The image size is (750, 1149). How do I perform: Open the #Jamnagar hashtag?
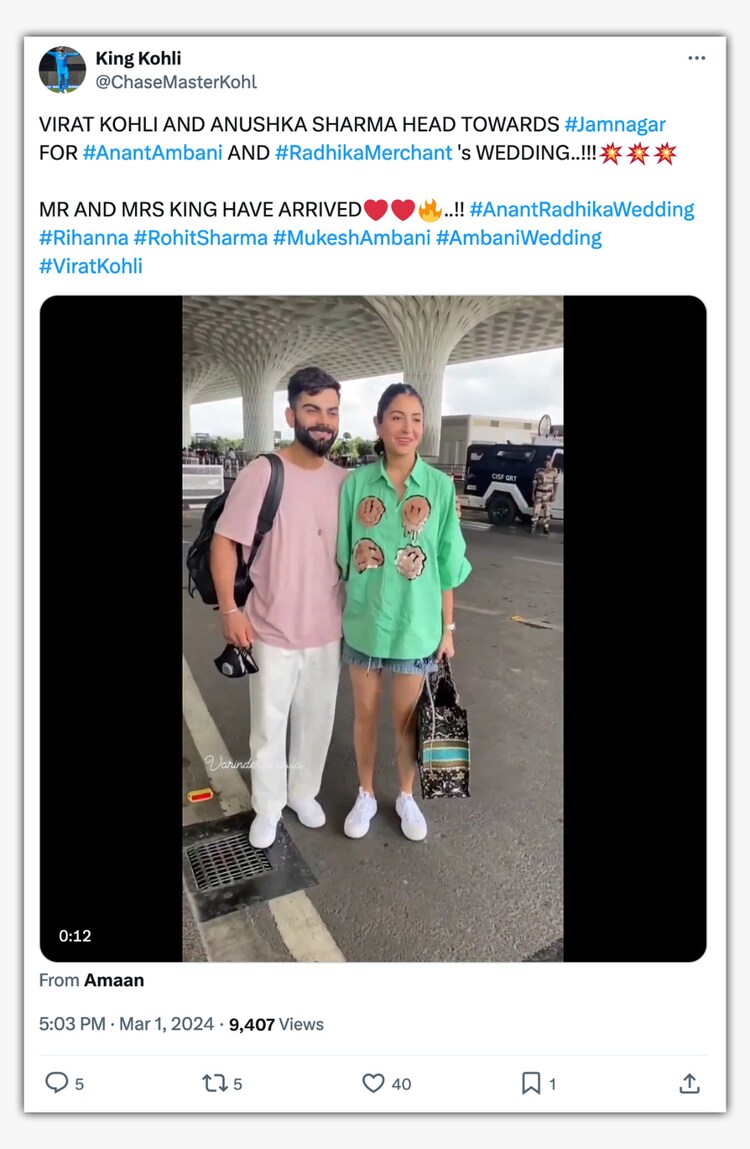pos(615,125)
